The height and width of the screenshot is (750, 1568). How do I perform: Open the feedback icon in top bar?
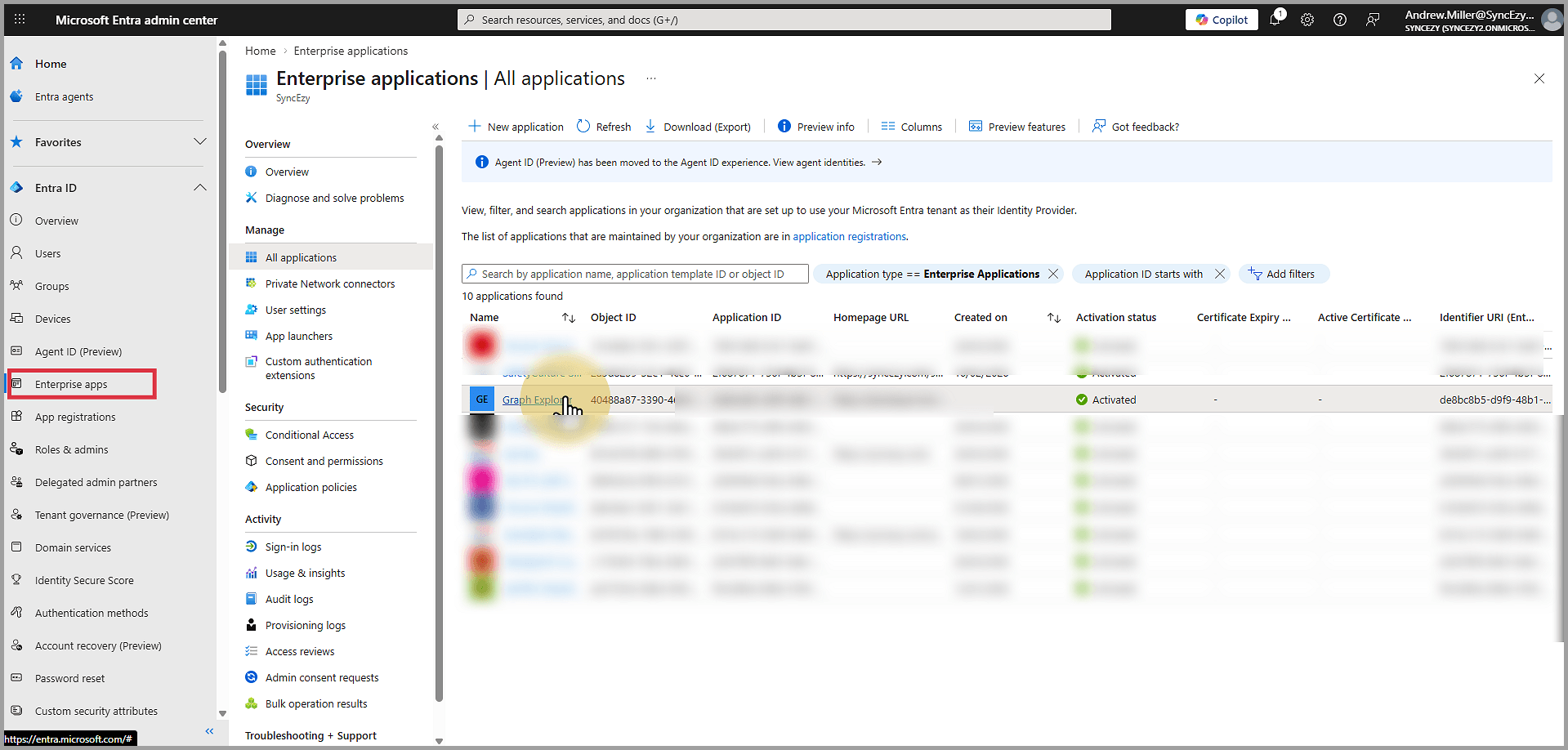(x=1373, y=20)
